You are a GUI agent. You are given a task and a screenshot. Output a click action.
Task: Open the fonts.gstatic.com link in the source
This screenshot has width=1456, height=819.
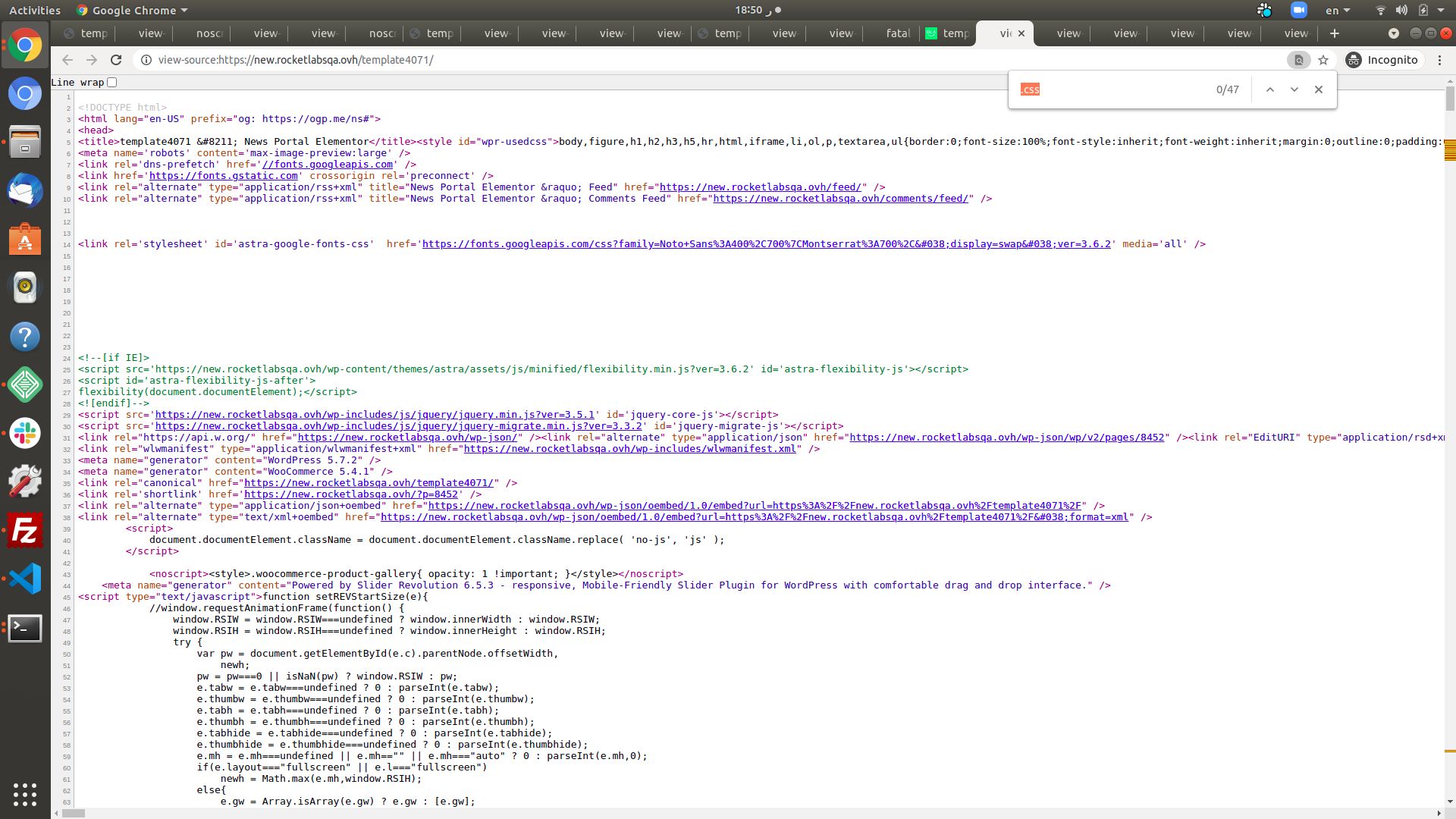click(224, 175)
